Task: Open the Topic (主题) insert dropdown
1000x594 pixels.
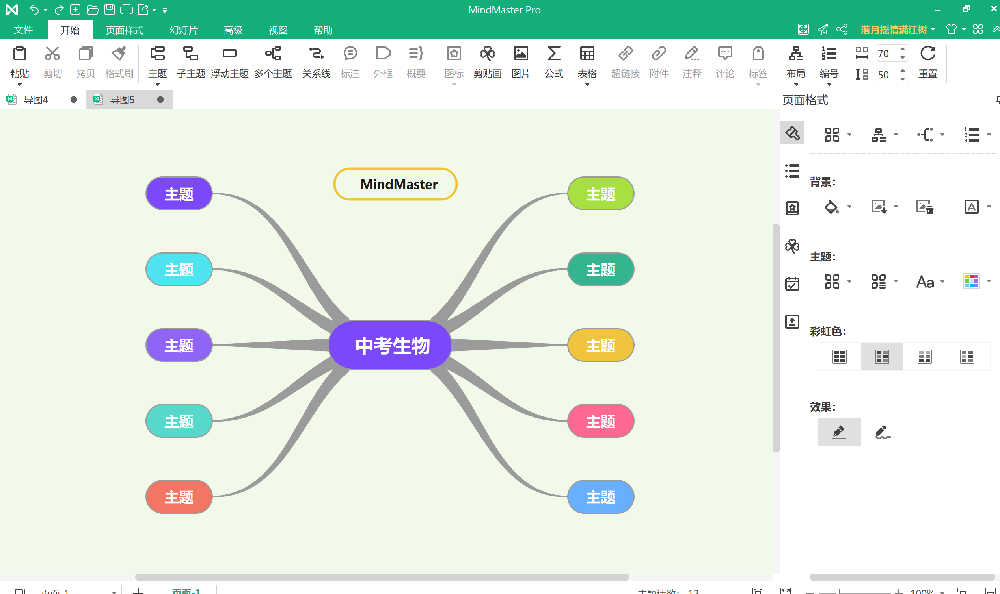Action: point(158,85)
